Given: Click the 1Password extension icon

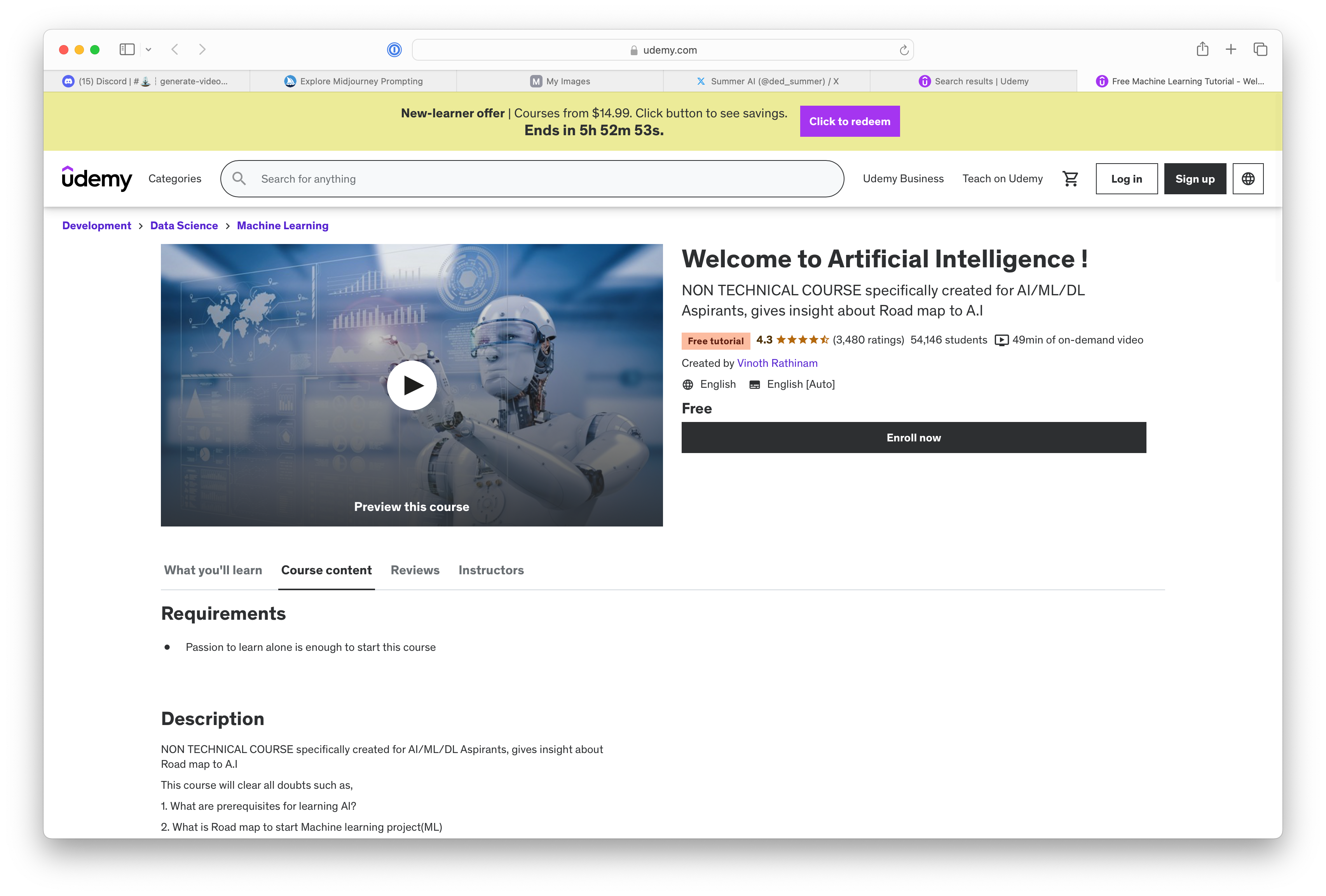Looking at the screenshot, I should tap(394, 50).
